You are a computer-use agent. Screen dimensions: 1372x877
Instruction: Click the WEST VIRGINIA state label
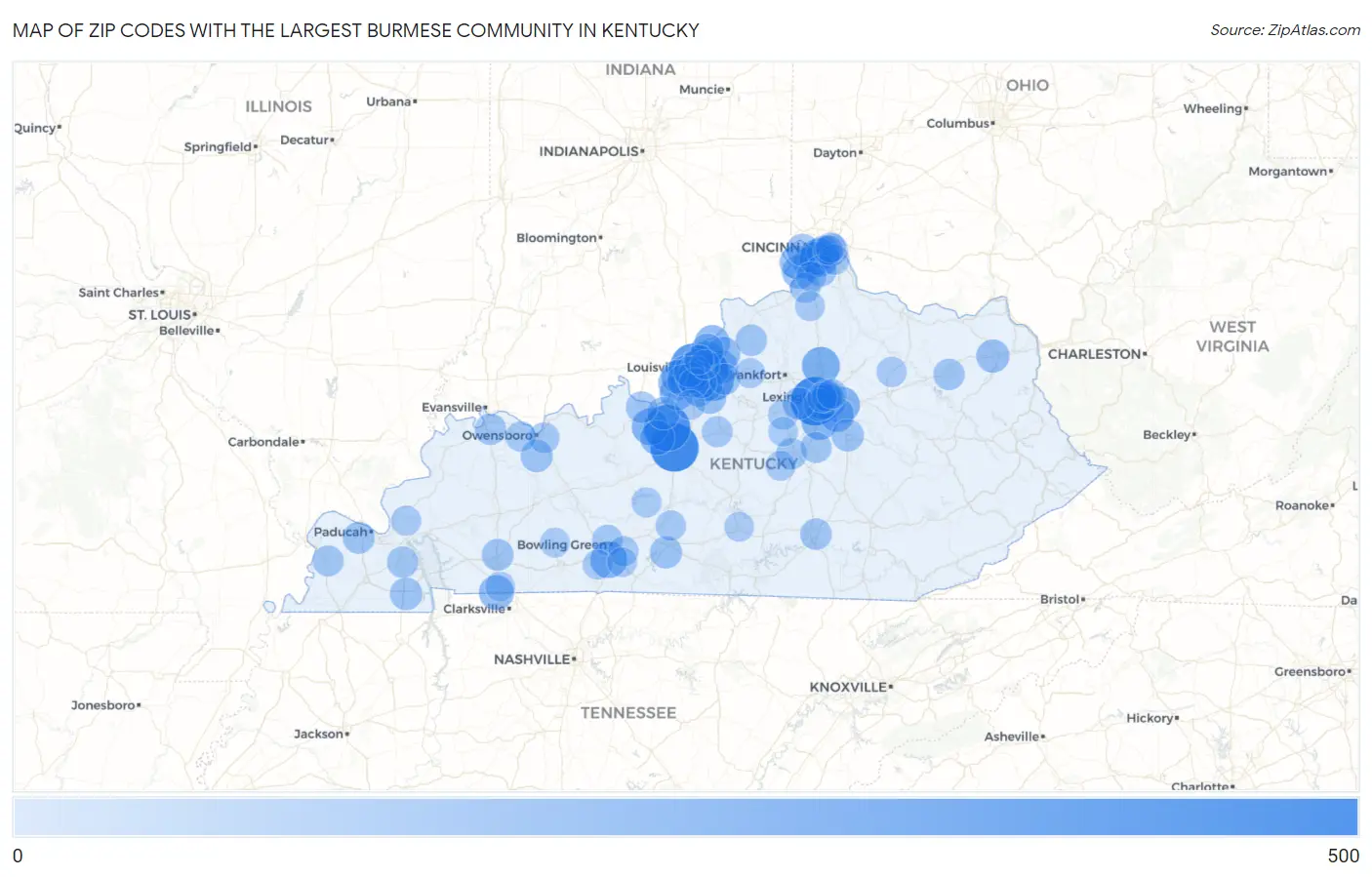pyautogui.click(x=1232, y=337)
